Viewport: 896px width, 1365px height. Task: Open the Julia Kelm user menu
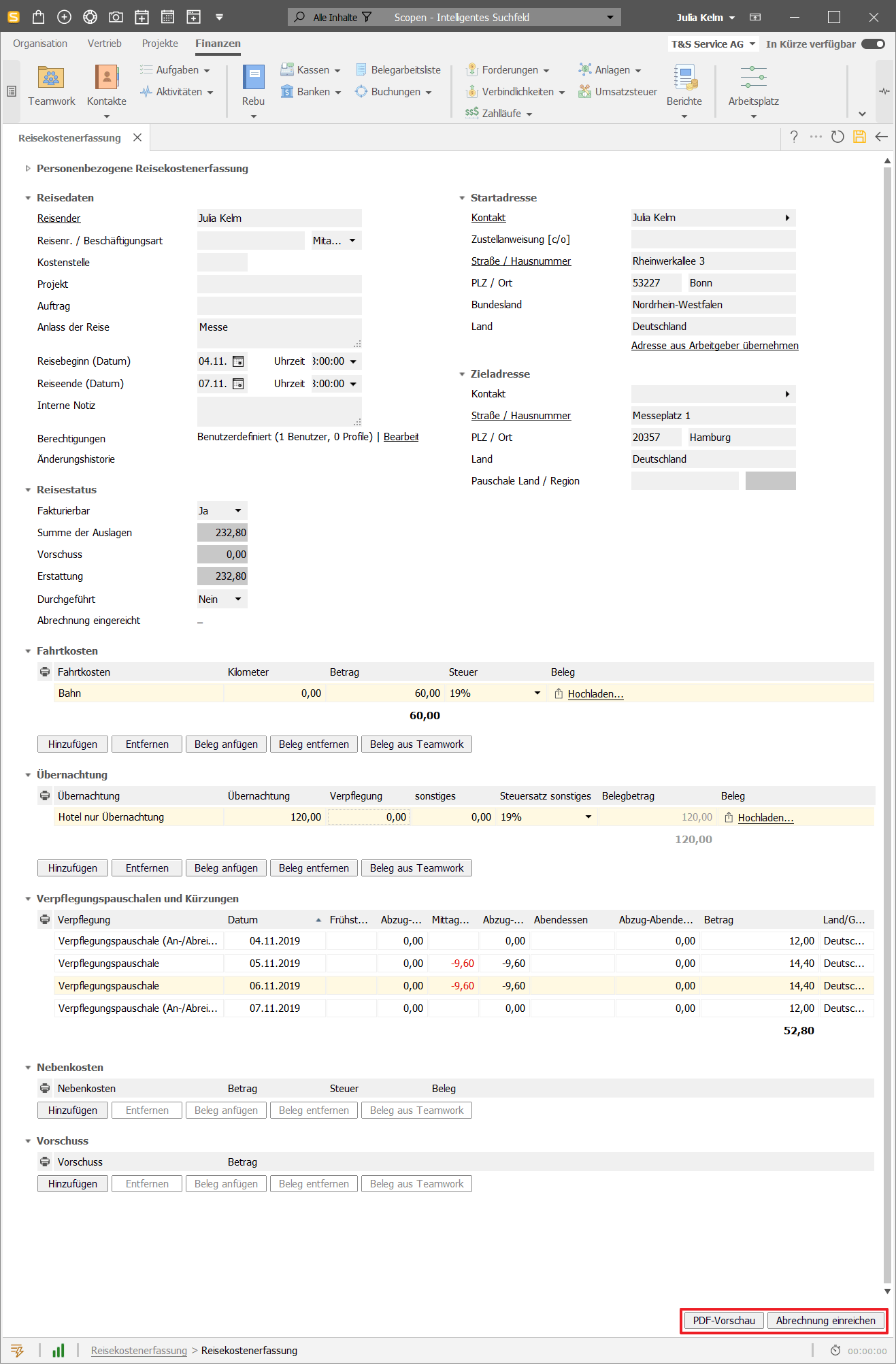pos(706,18)
